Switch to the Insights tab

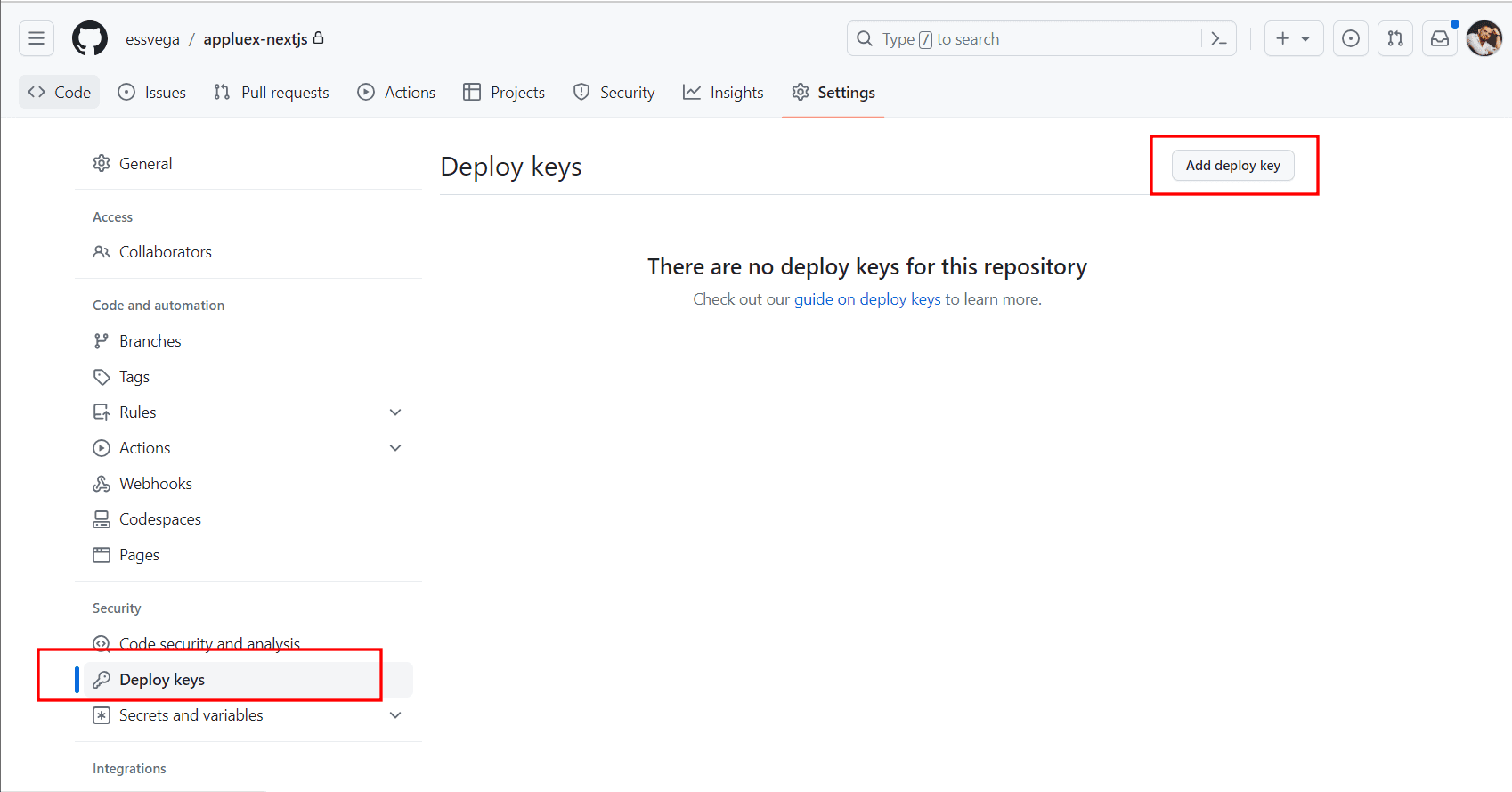(x=723, y=93)
